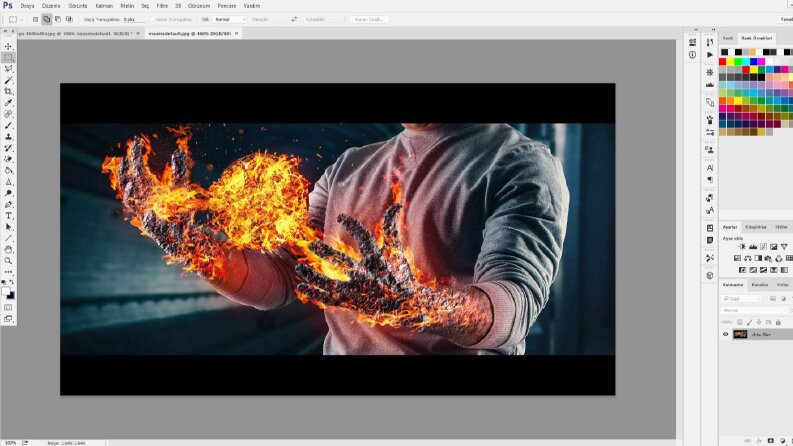Choose Subtract from Selection mode
Viewport: 793px width, 446px height.
58,19
